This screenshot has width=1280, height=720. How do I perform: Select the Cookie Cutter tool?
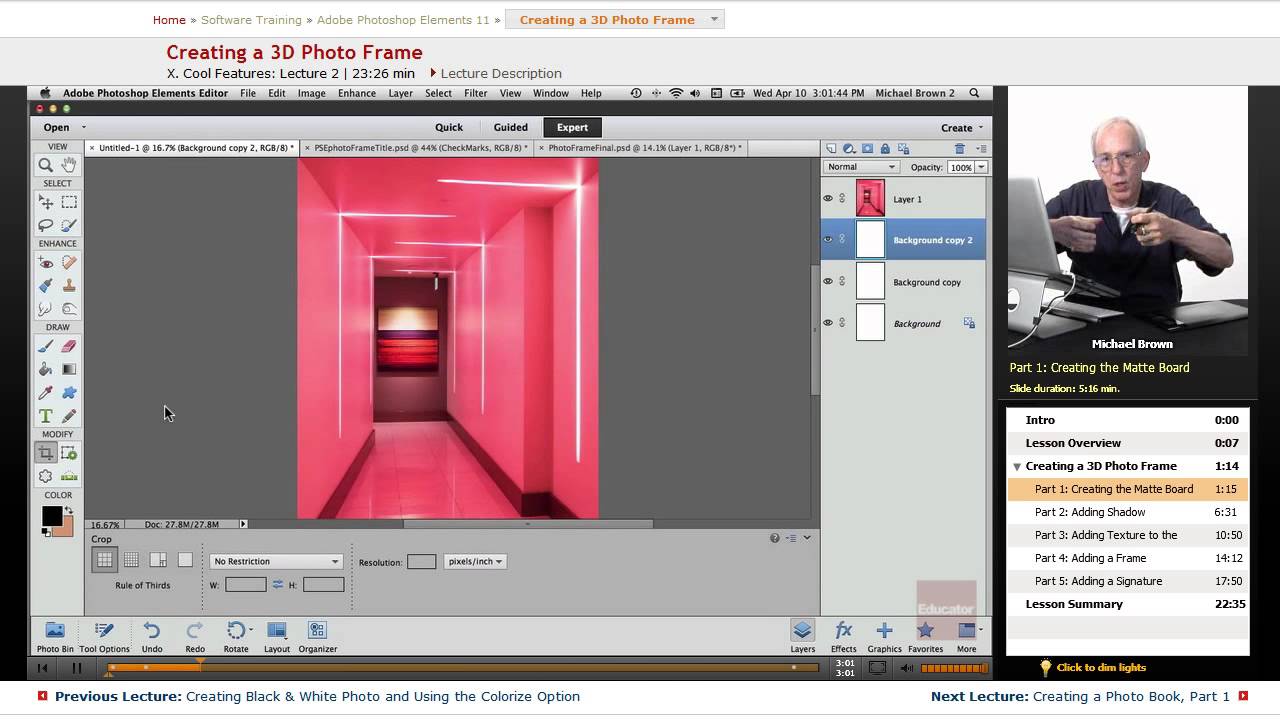click(46, 476)
